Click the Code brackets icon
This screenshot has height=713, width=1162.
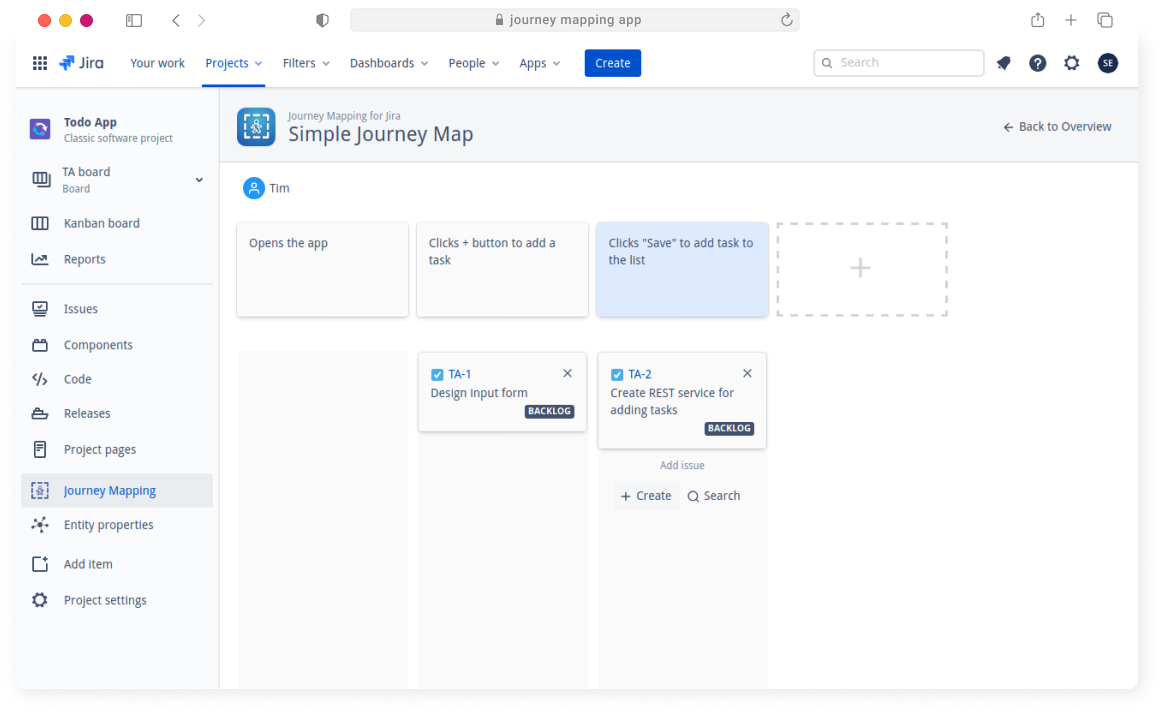[40, 379]
